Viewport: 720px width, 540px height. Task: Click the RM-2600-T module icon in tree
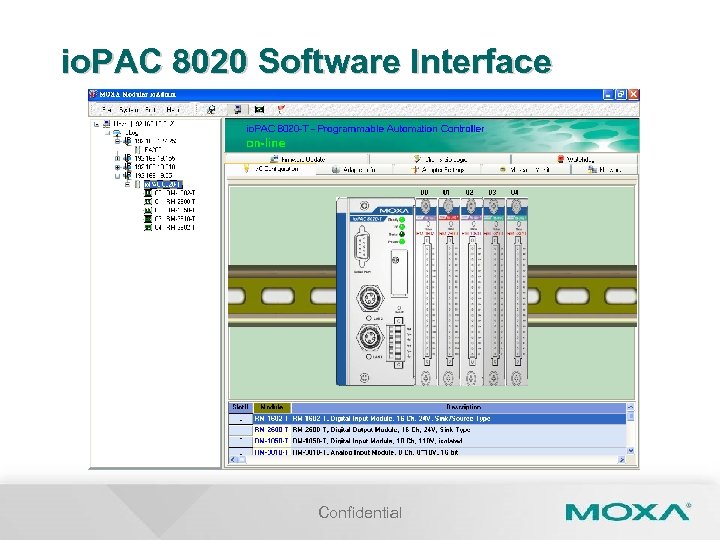click(148, 202)
